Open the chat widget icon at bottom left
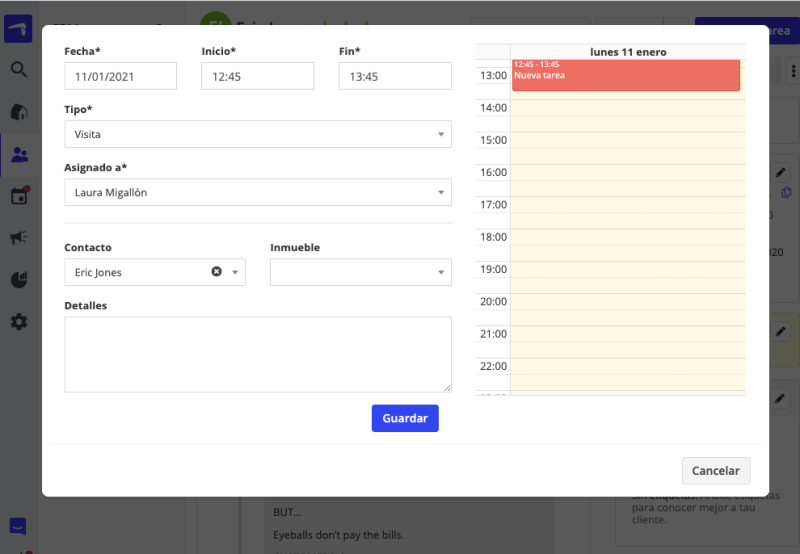This screenshot has width=800, height=554. 19,526
